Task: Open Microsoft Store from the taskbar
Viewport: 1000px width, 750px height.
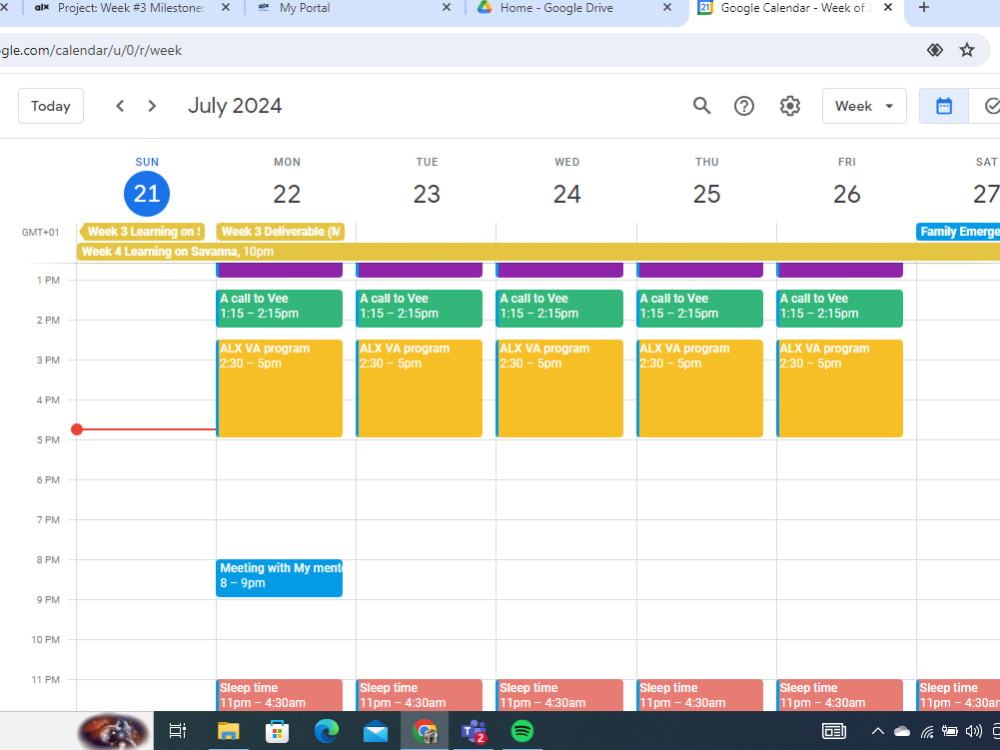Action: pos(277,731)
